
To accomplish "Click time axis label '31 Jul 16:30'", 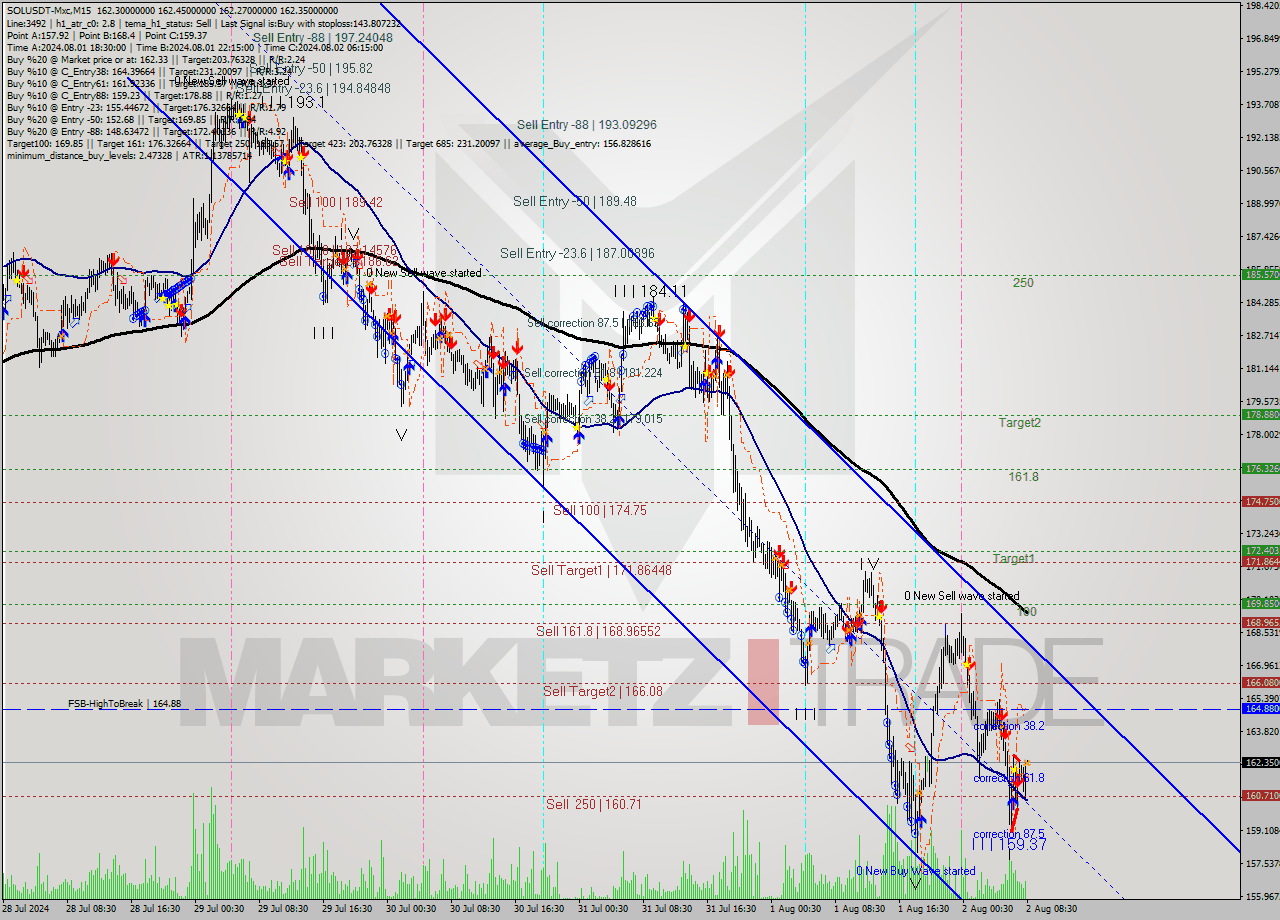I will 730,909.
